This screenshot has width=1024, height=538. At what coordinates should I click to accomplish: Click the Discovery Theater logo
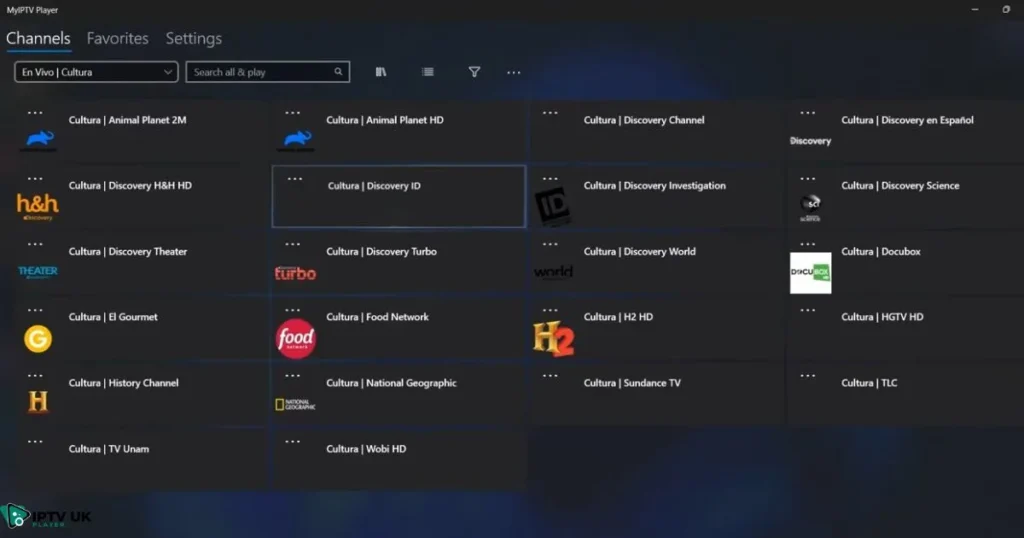pos(38,272)
